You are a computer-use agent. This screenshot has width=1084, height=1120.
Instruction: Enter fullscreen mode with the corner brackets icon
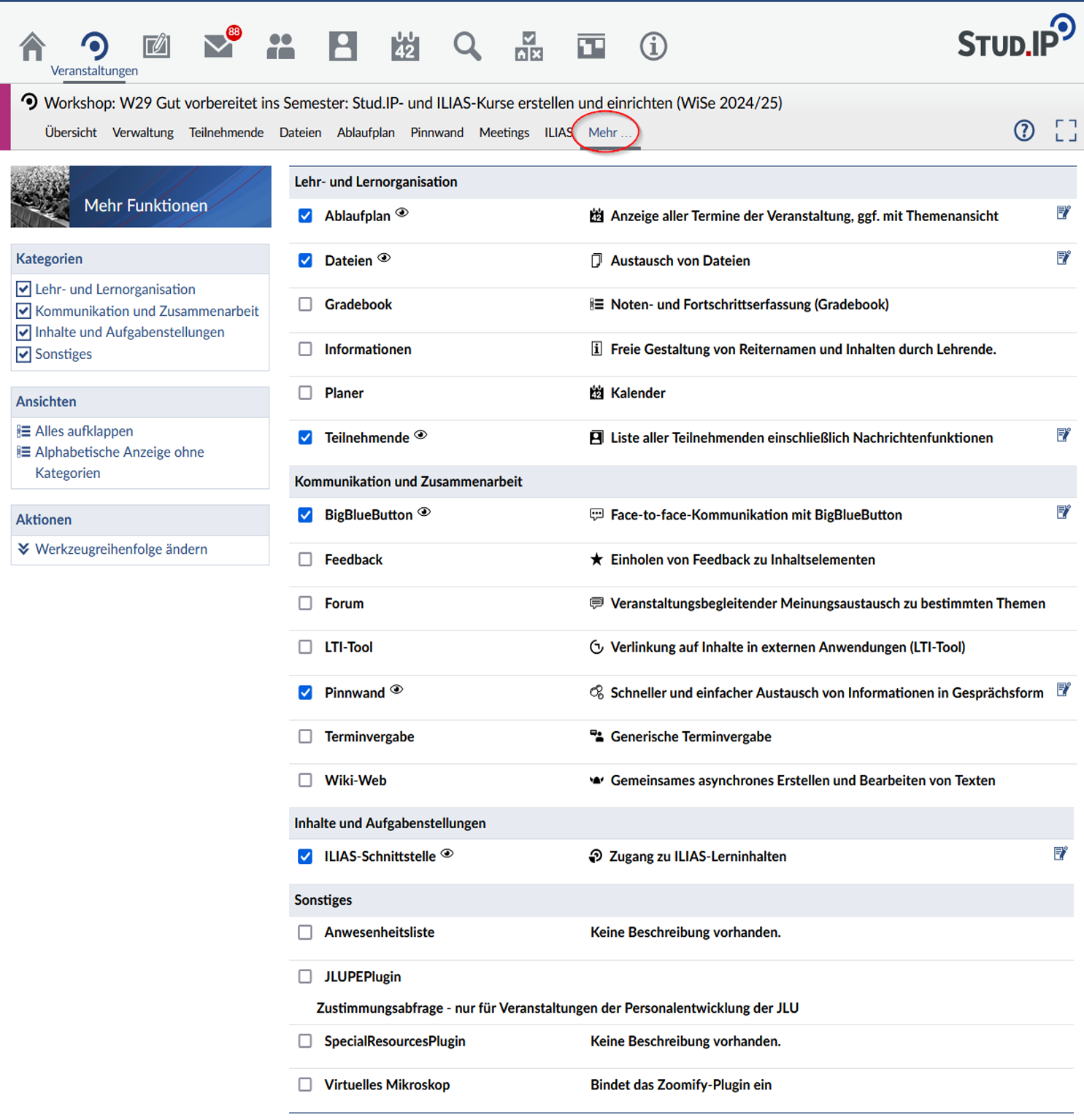[x=1065, y=131]
